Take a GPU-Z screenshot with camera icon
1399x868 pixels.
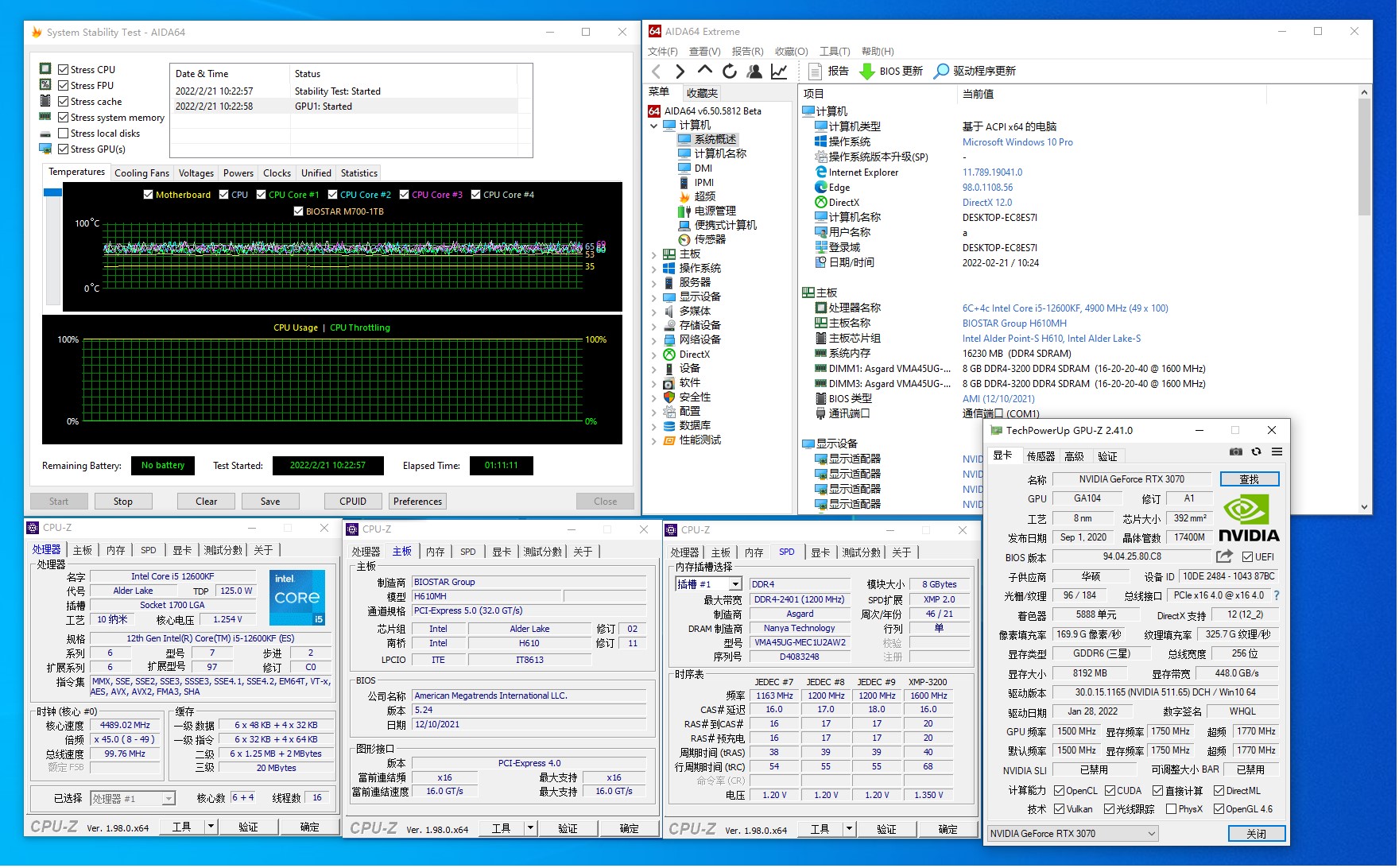click(1235, 451)
